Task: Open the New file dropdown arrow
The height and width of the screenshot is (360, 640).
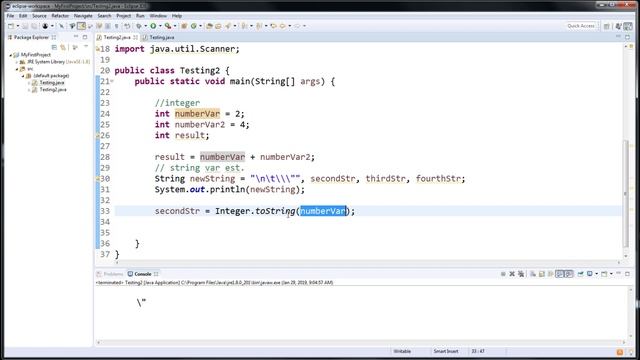Action: click(x=18, y=26)
